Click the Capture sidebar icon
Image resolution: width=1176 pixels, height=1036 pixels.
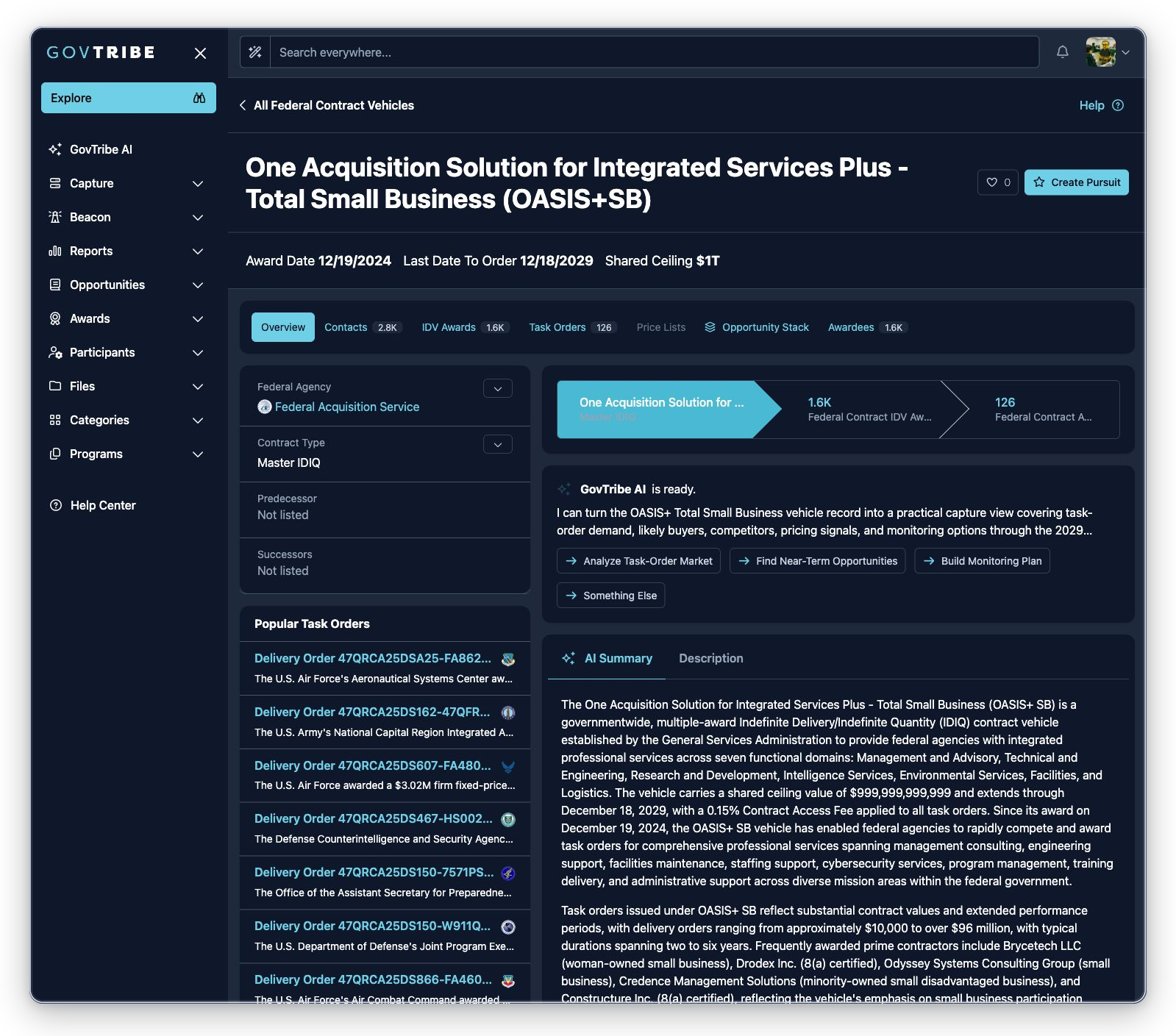pos(55,183)
